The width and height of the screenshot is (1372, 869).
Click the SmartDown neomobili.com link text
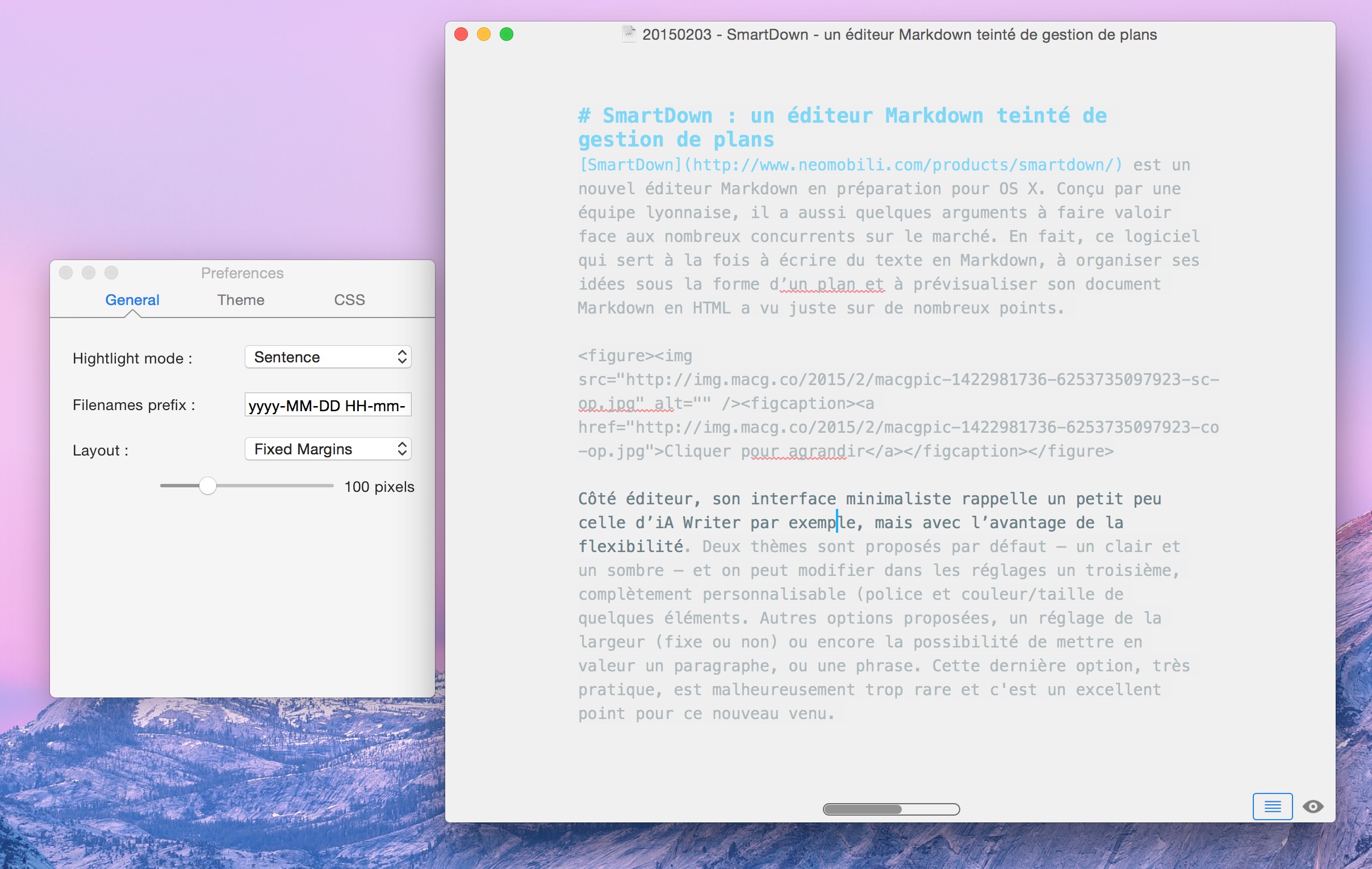tap(851, 165)
